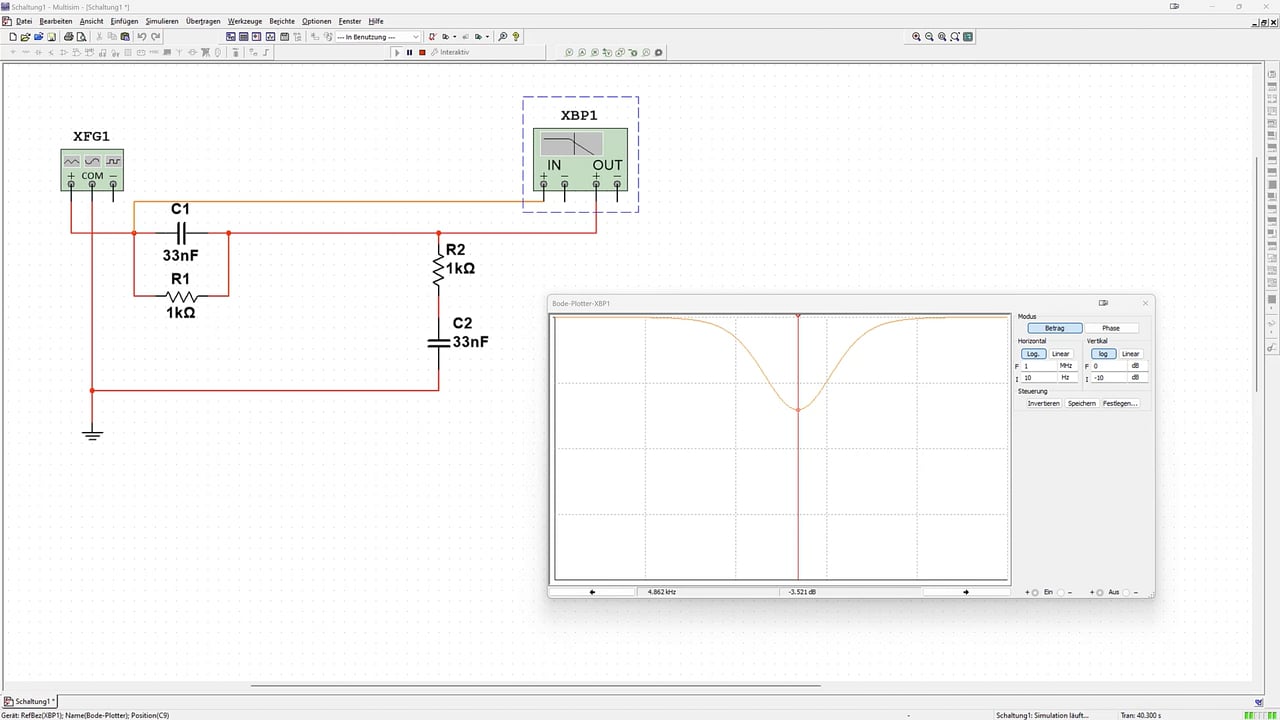Click the Print icon in toolbar

tap(69, 37)
